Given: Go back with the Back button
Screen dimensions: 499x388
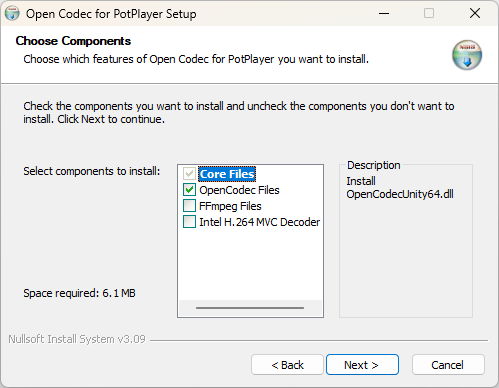Looking at the screenshot, I should pyautogui.click(x=287, y=365).
